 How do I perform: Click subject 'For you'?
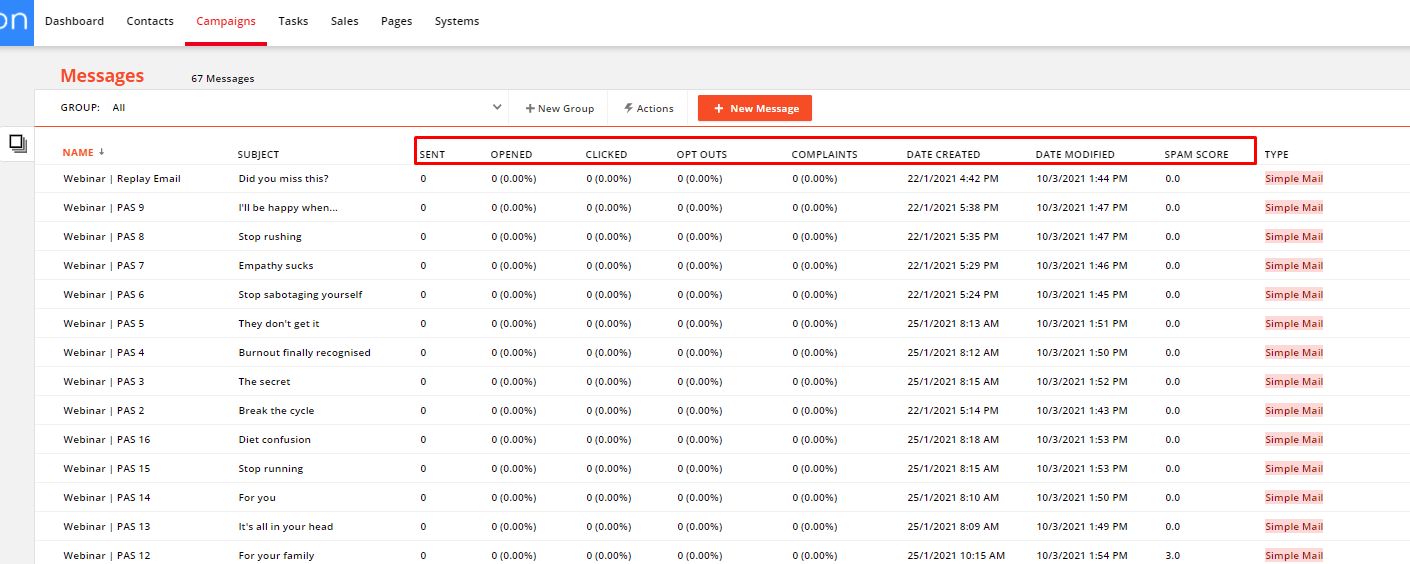click(257, 498)
